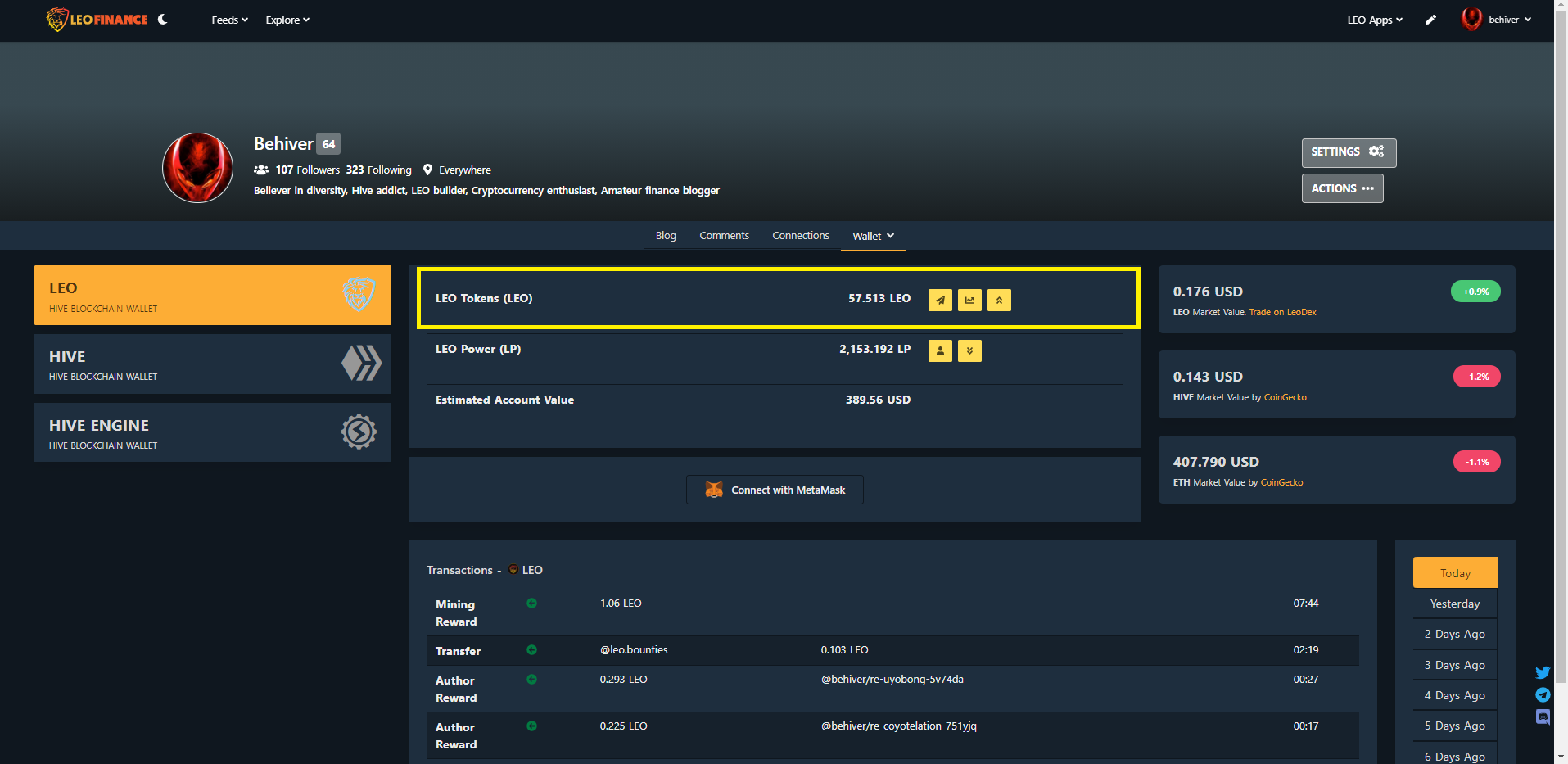Open CoinGecko link under ETH value
The width and height of the screenshot is (1568, 764).
[1282, 482]
